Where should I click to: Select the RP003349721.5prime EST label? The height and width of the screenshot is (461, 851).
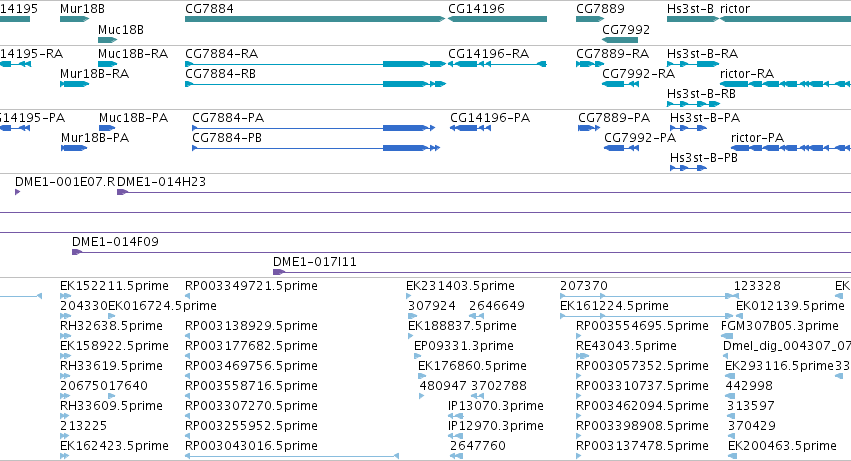point(251,286)
